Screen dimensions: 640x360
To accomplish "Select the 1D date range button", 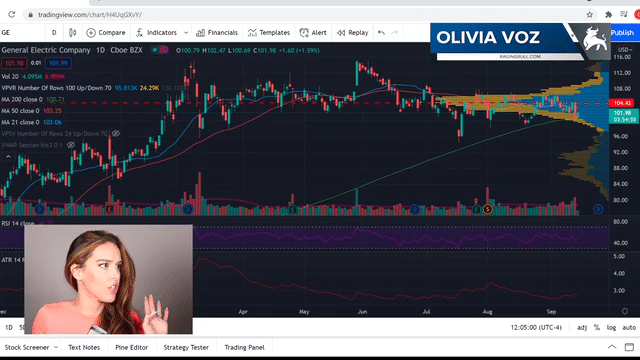I will click(x=9, y=327).
